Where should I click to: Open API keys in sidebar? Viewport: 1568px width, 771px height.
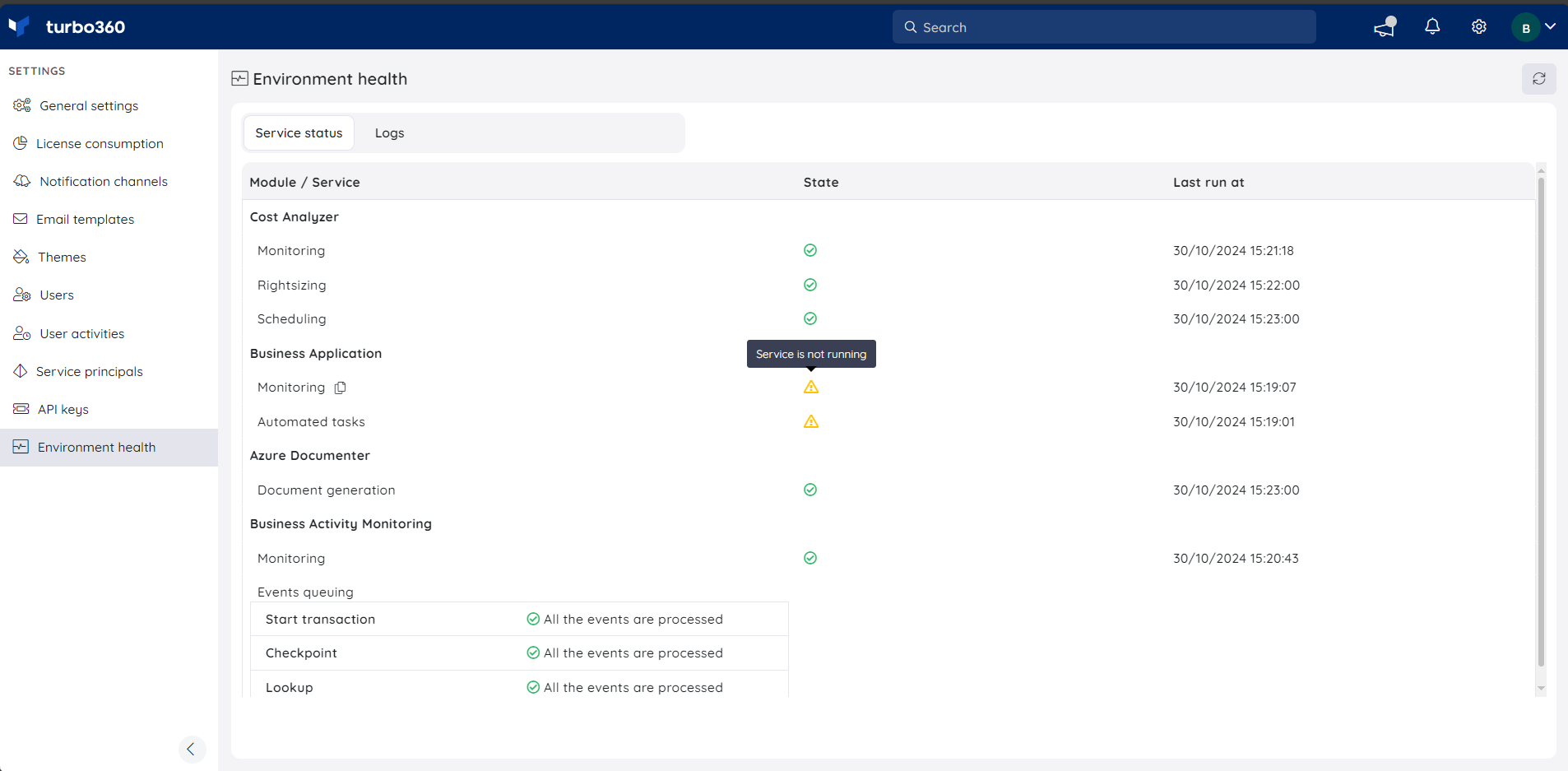[x=109, y=409]
